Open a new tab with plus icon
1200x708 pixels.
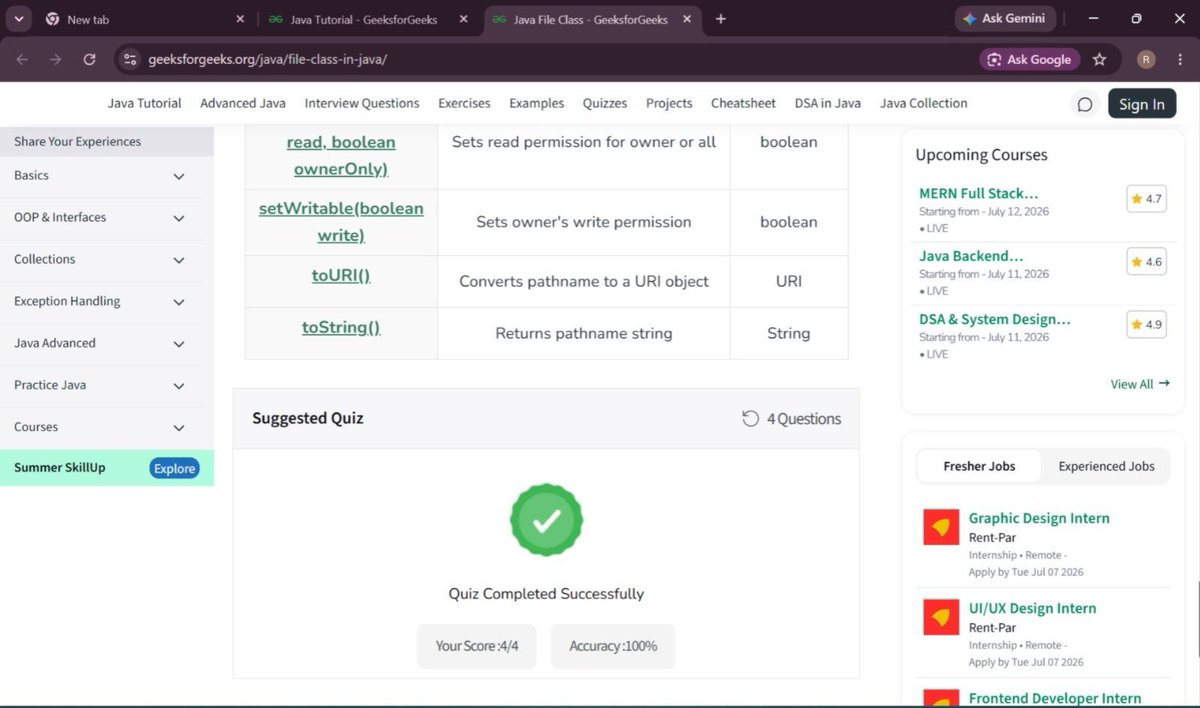(x=721, y=19)
